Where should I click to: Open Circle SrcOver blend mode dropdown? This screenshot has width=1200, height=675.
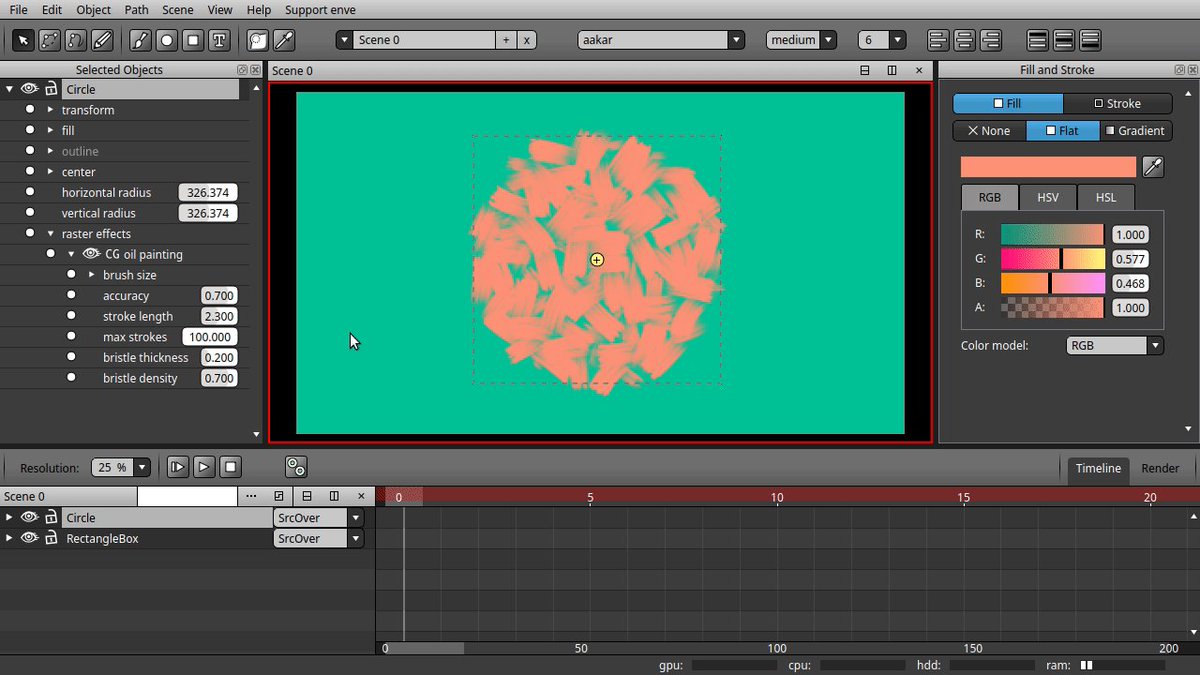(x=355, y=518)
